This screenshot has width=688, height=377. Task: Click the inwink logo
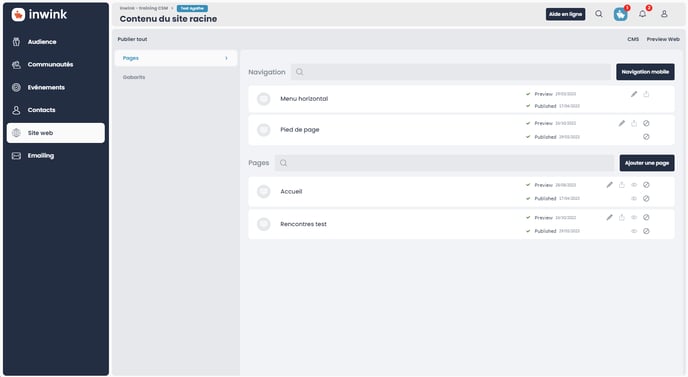pos(39,14)
